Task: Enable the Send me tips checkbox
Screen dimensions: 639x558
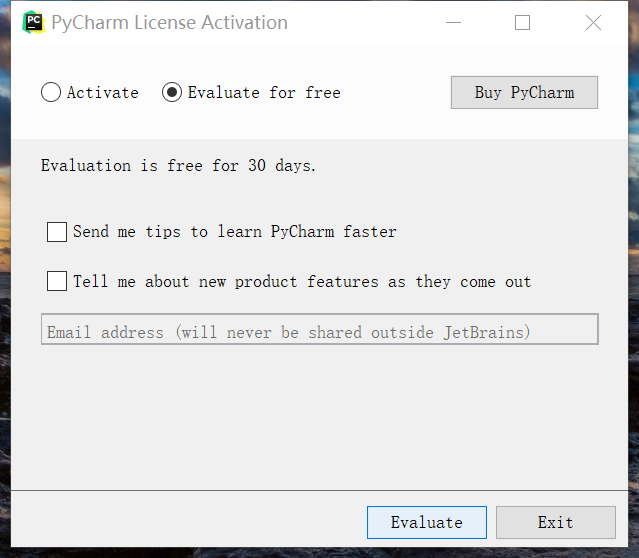Action: point(57,232)
